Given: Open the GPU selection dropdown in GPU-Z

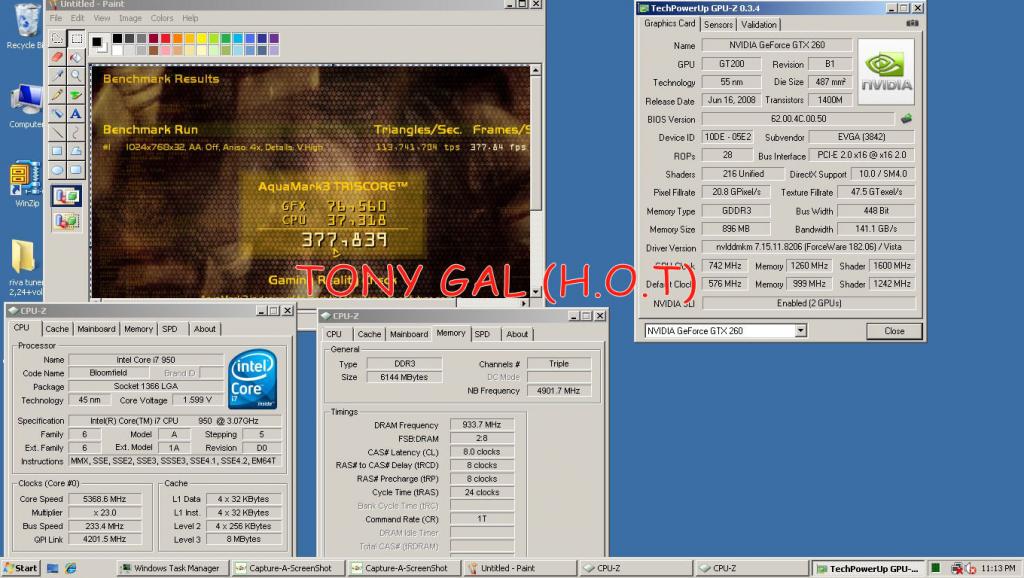Looking at the screenshot, I should (x=801, y=331).
